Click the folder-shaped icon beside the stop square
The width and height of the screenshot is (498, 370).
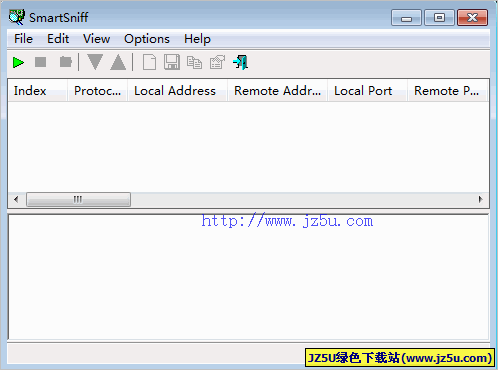click(x=66, y=62)
